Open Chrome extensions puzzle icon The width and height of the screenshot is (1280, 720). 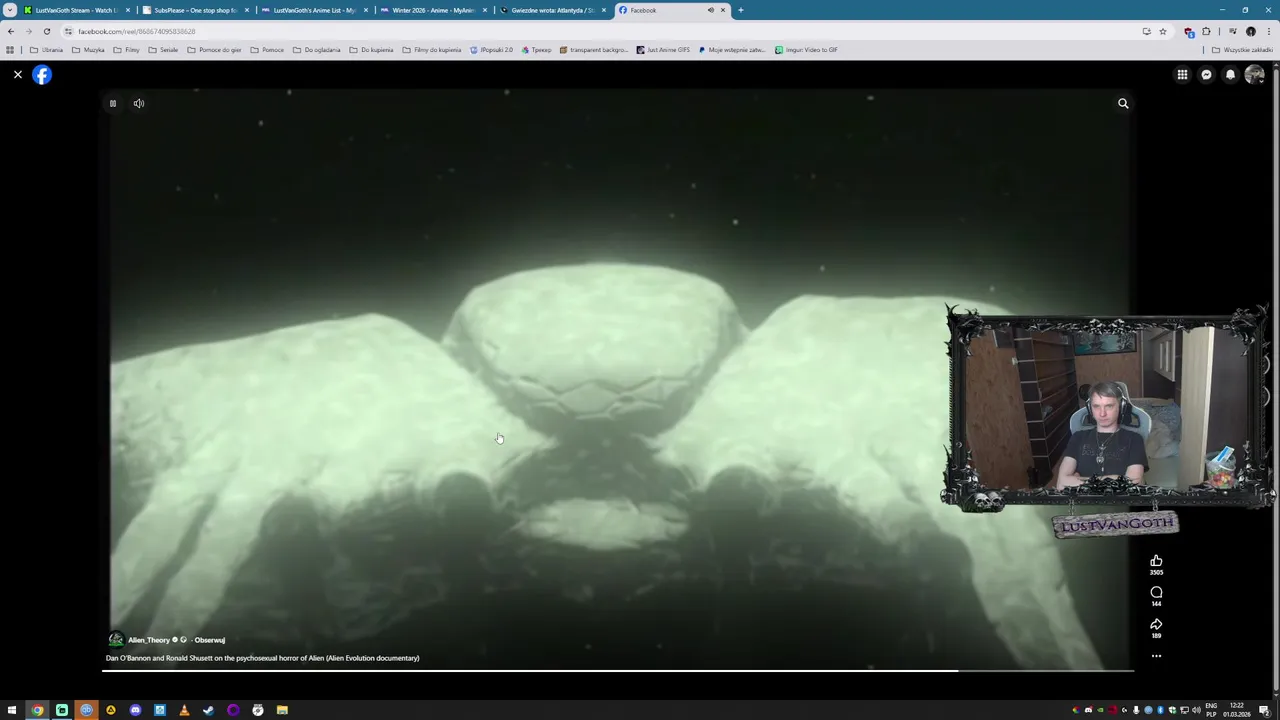coord(1206,31)
